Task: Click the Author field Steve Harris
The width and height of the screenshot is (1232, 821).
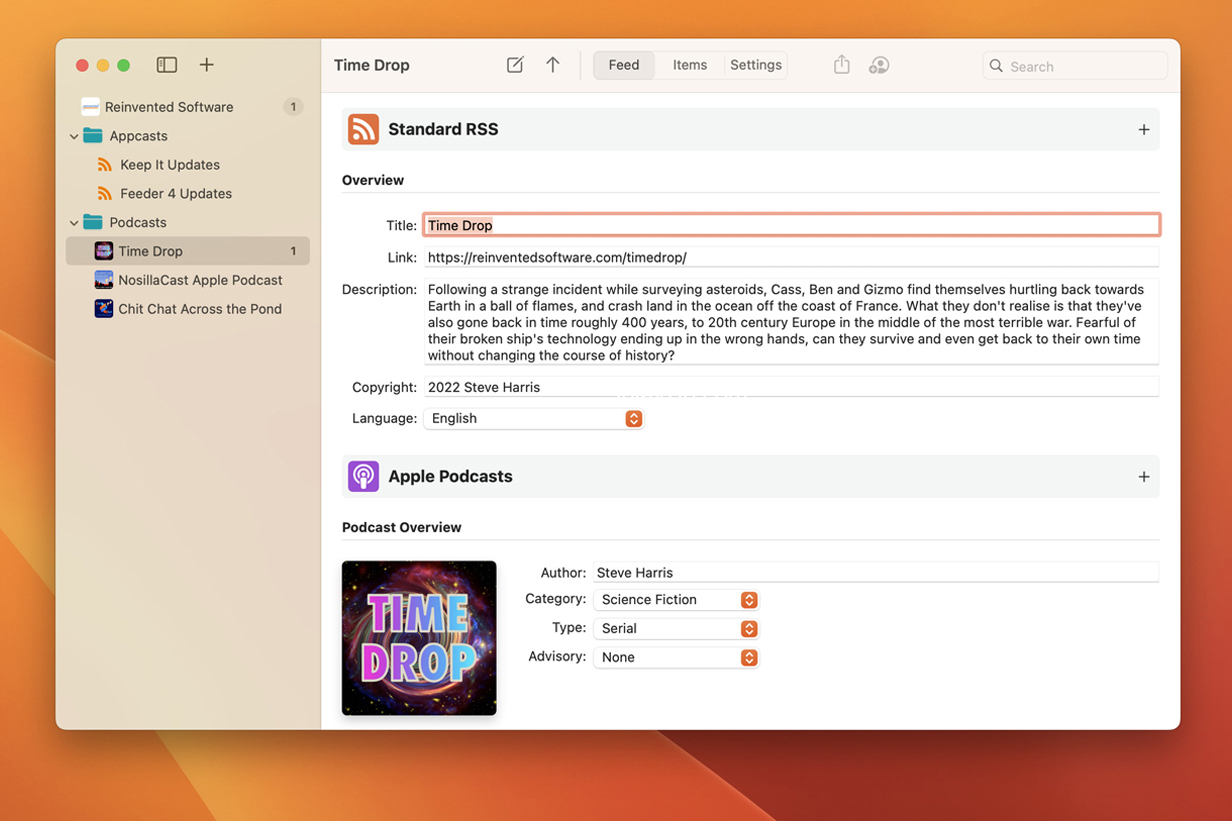Action: click(x=876, y=573)
